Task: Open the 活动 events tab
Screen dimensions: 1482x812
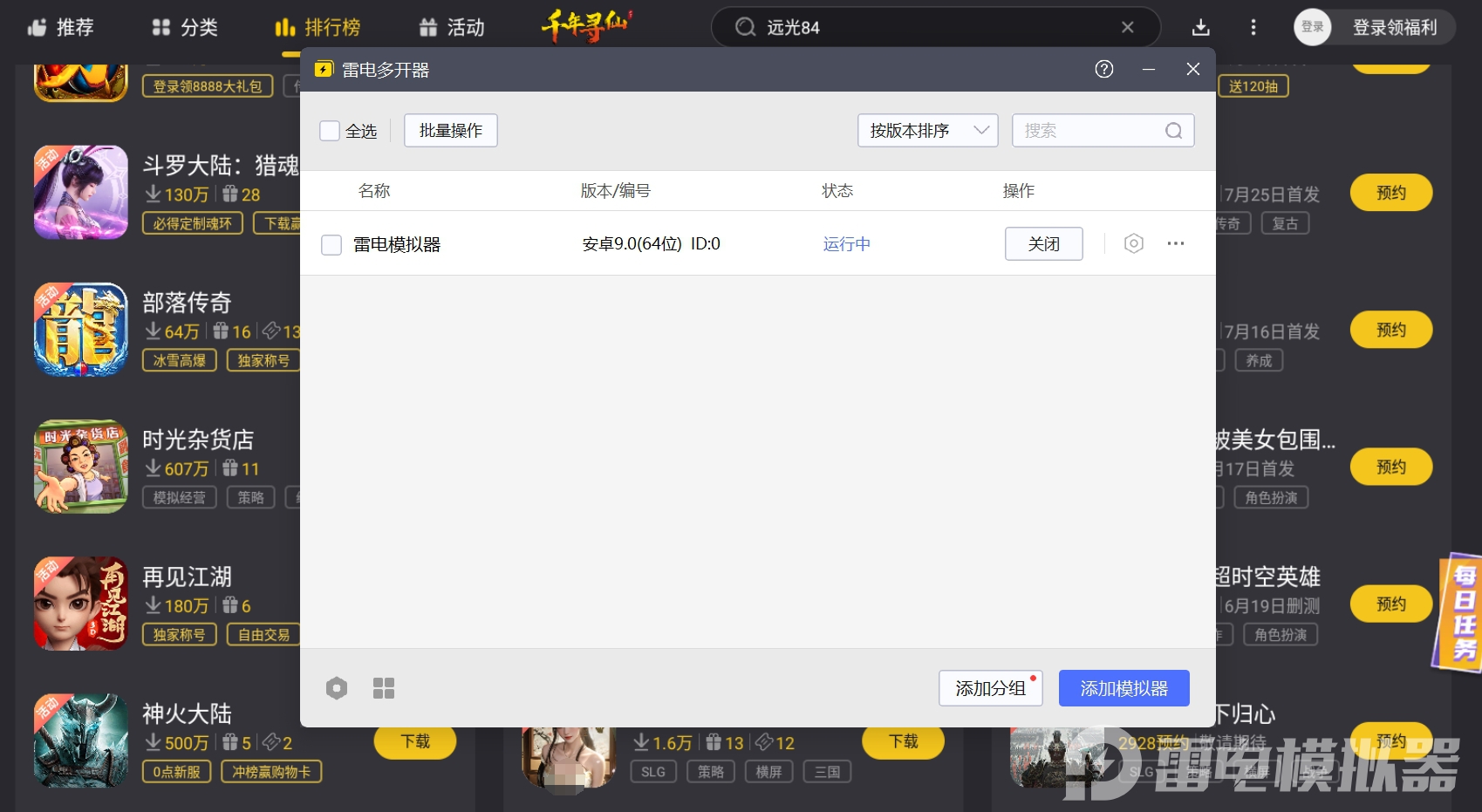Action: point(451,27)
